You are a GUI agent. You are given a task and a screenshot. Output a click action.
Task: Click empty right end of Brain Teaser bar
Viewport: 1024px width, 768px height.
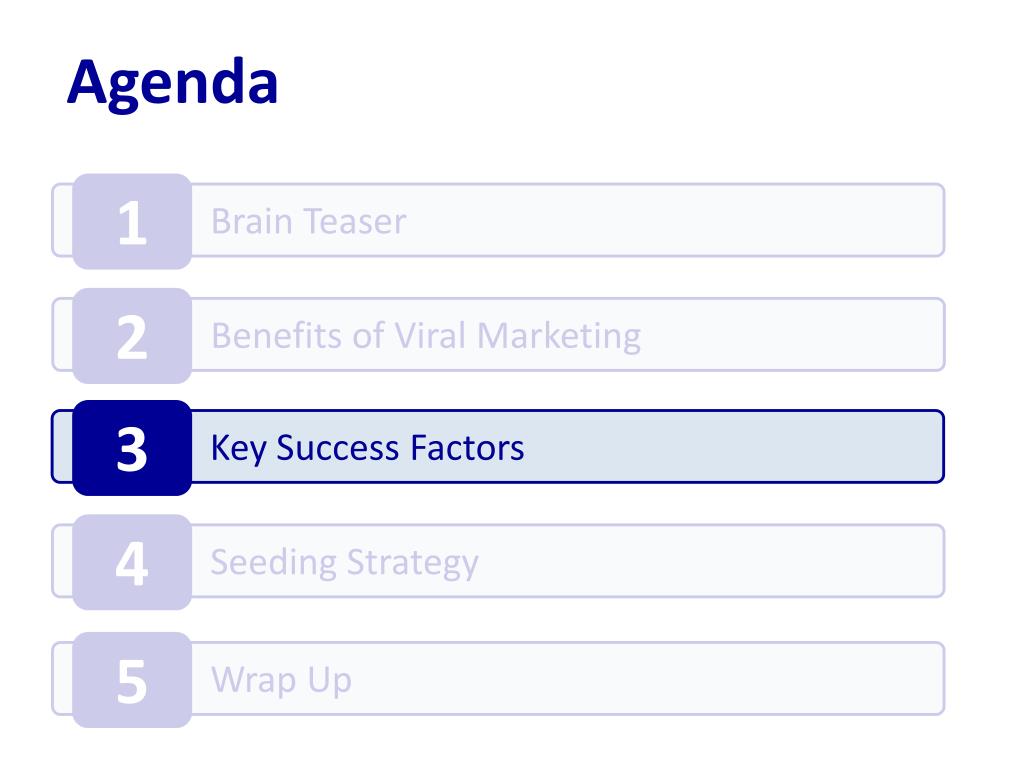click(679, 221)
